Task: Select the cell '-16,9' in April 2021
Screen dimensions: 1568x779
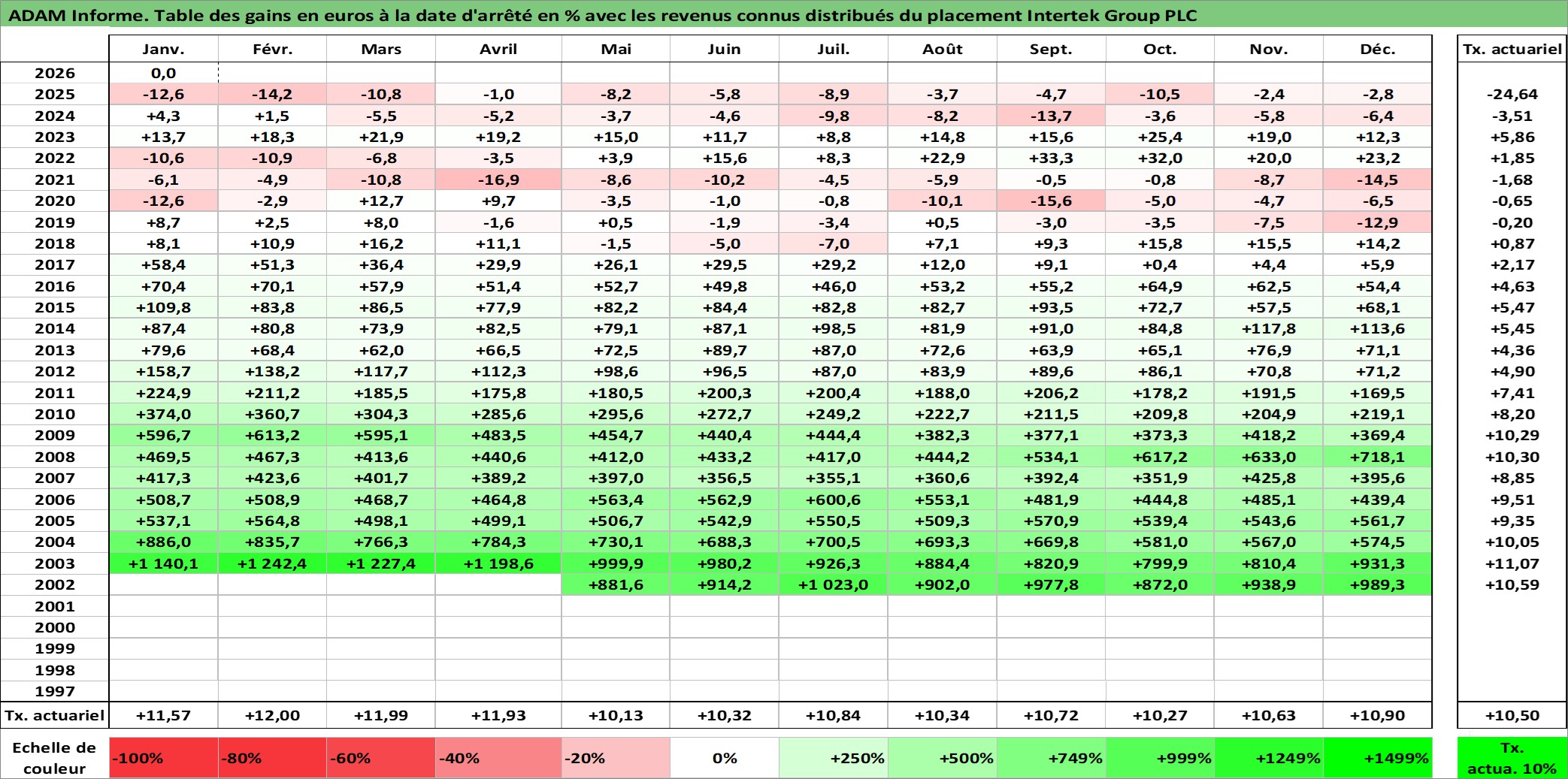Action: tap(498, 180)
